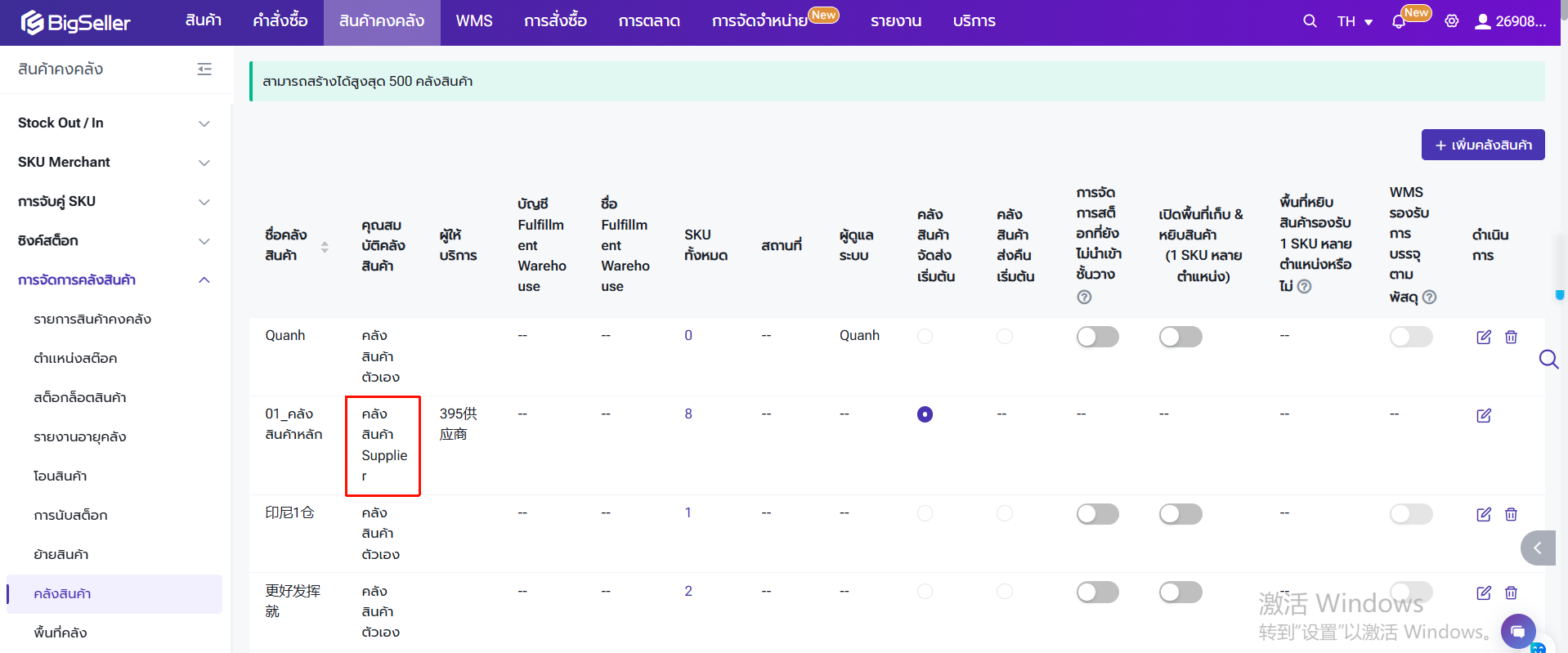Sort table by ชื่อคลังสินค้า column arrows
This screenshot has height=653, width=1568.
point(325,246)
